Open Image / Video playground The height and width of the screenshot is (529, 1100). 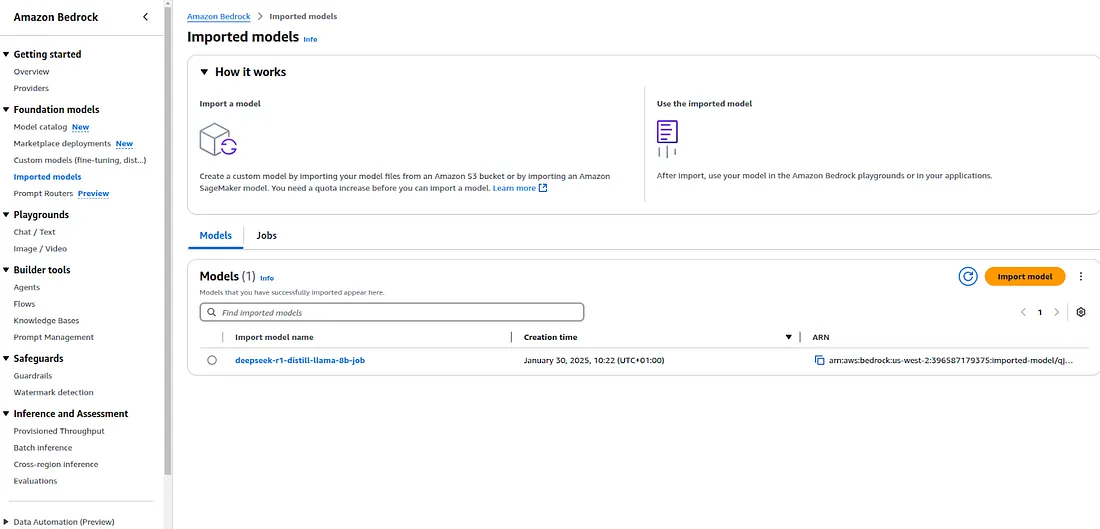(40, 249)
